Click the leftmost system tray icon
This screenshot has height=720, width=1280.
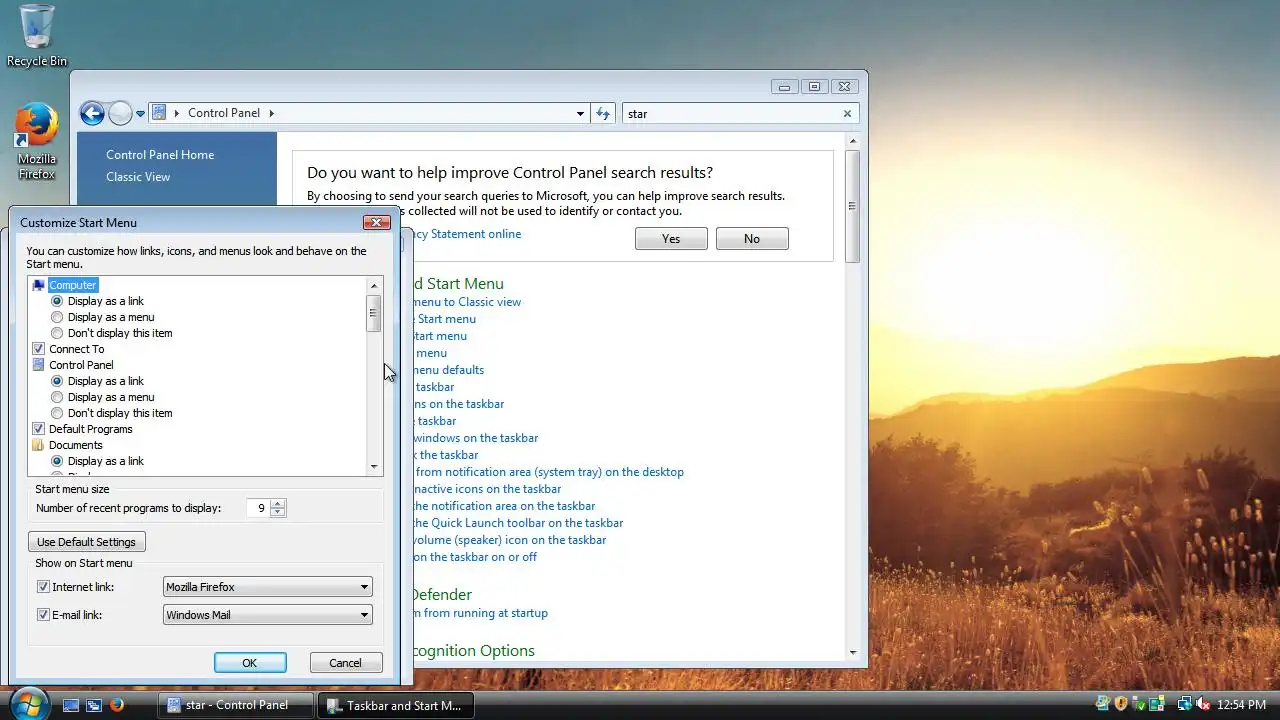1103,705
